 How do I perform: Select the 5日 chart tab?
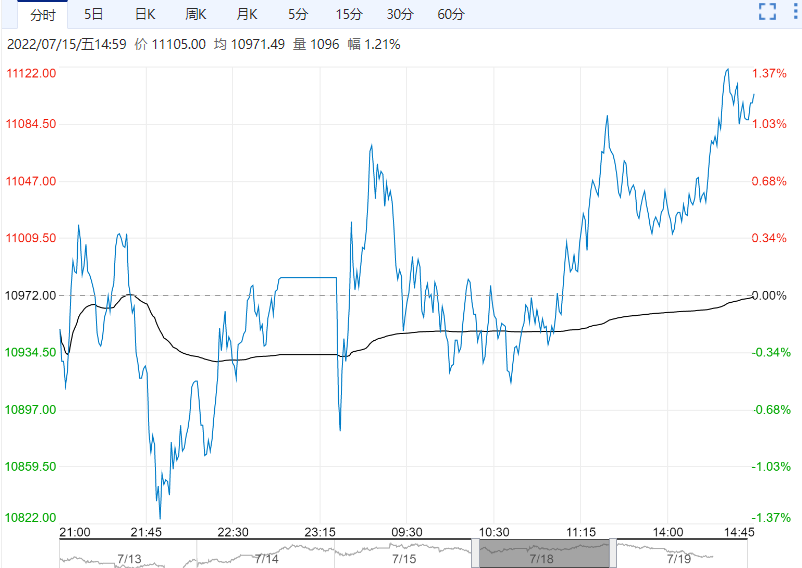click(x=93, y=14)
